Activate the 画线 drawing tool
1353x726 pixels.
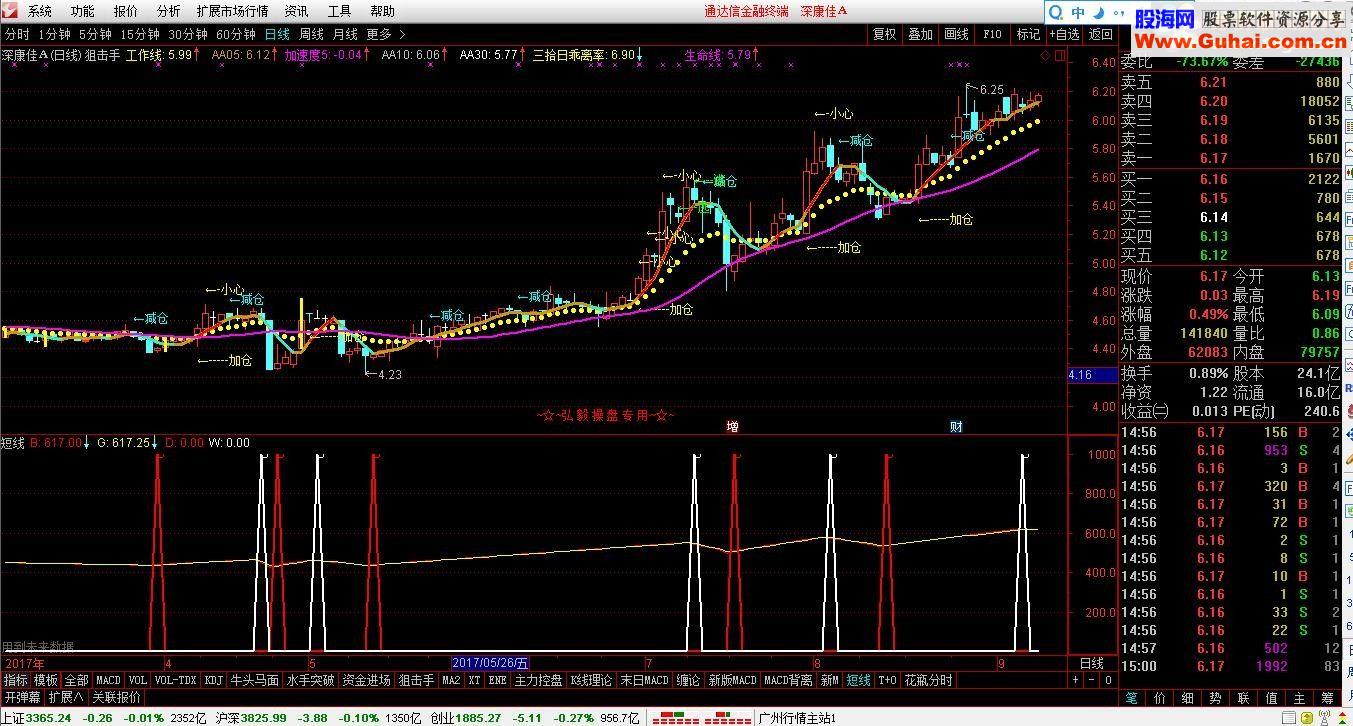[957, 34]
